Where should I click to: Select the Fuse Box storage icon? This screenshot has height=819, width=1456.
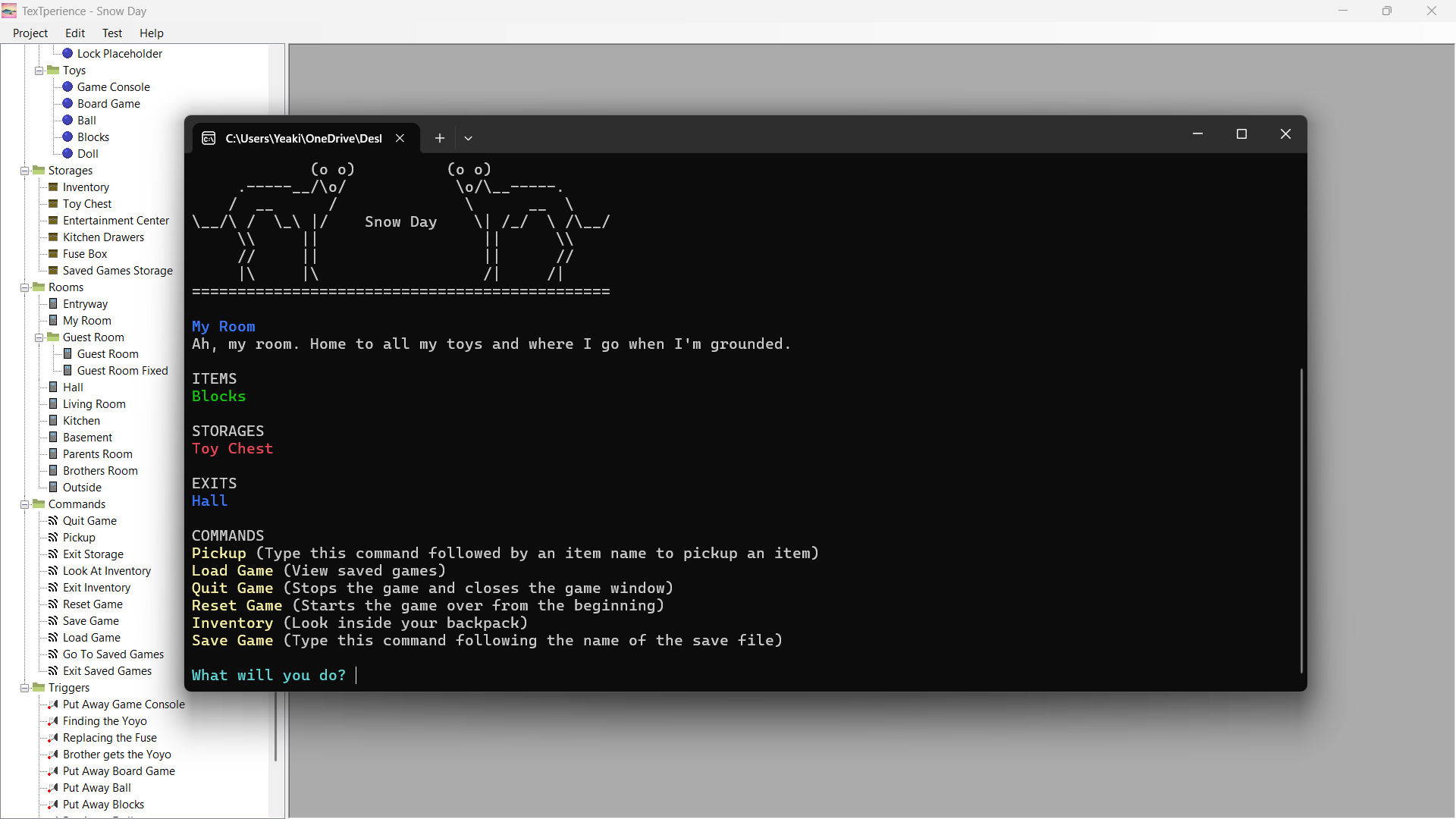(x=53, y=253)
